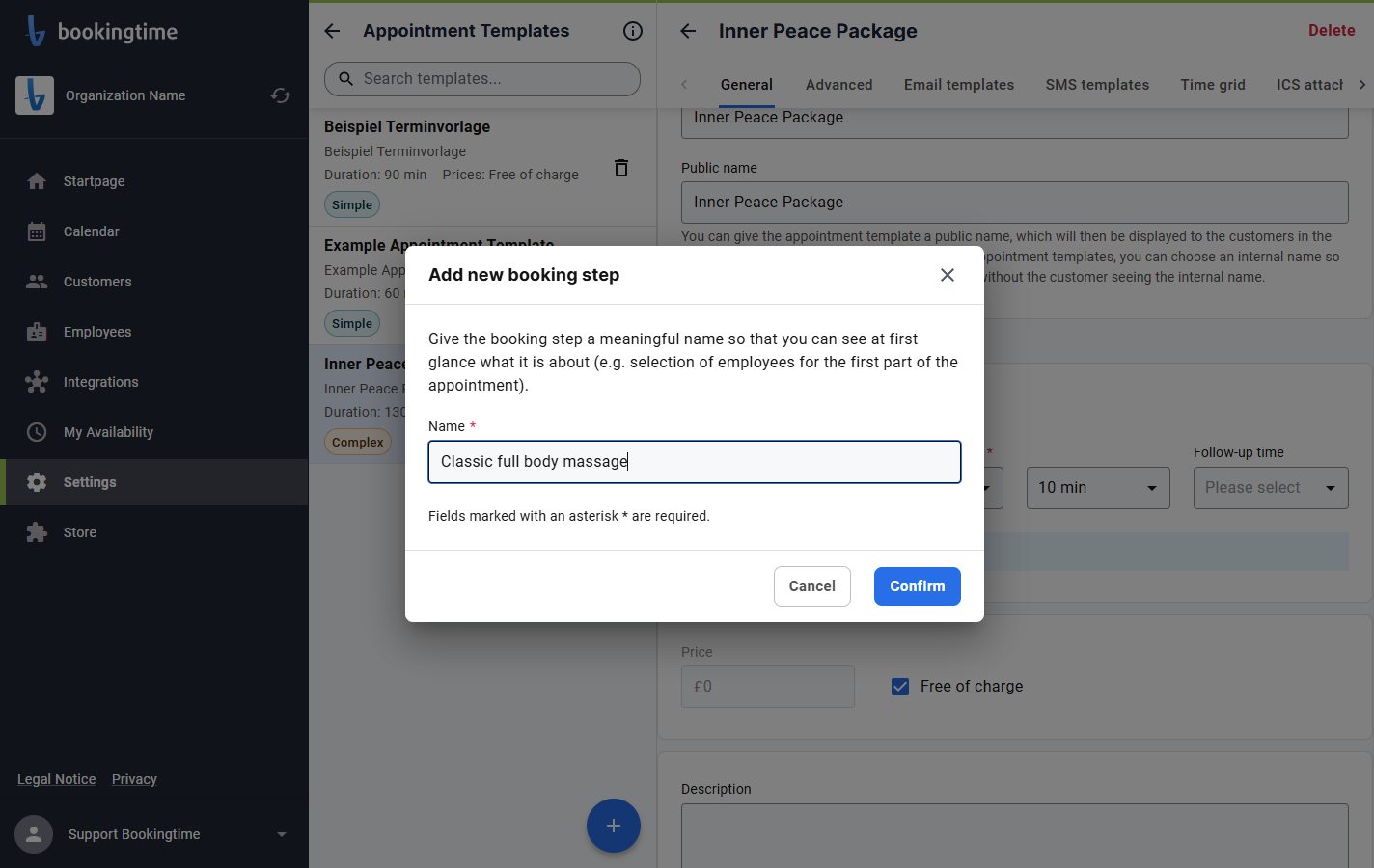
Task: Open the Privacy link
Action: [134, 779]
